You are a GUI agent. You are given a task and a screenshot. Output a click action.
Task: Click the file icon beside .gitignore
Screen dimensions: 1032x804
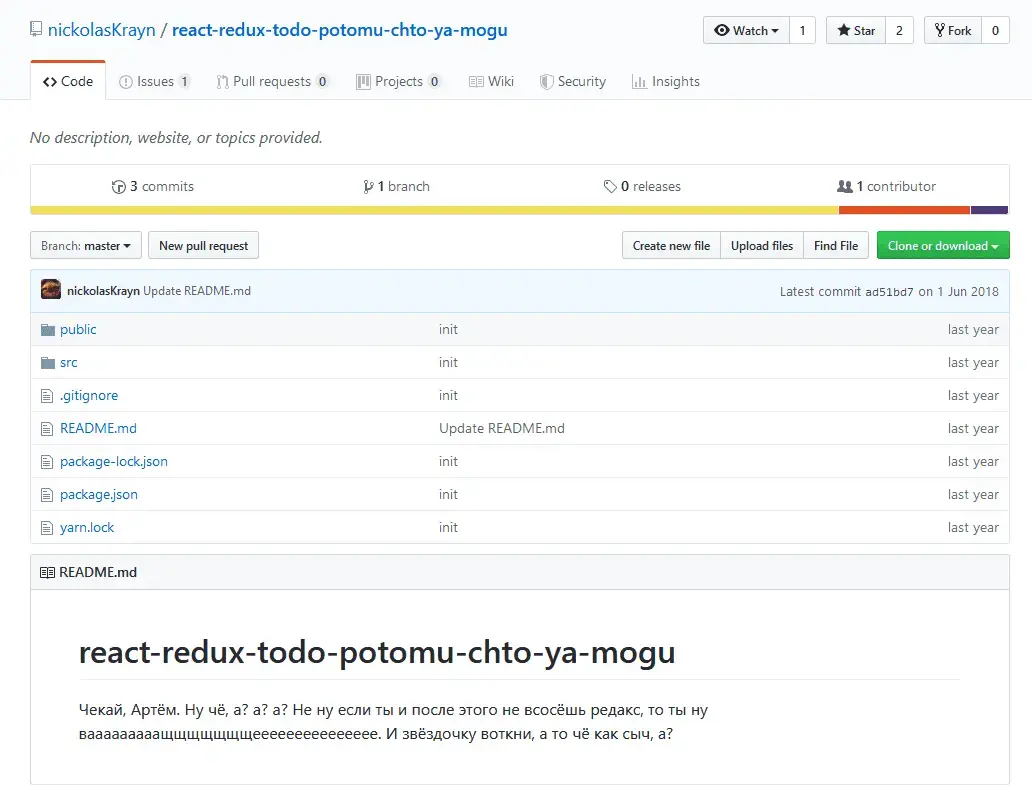(47, 395)
